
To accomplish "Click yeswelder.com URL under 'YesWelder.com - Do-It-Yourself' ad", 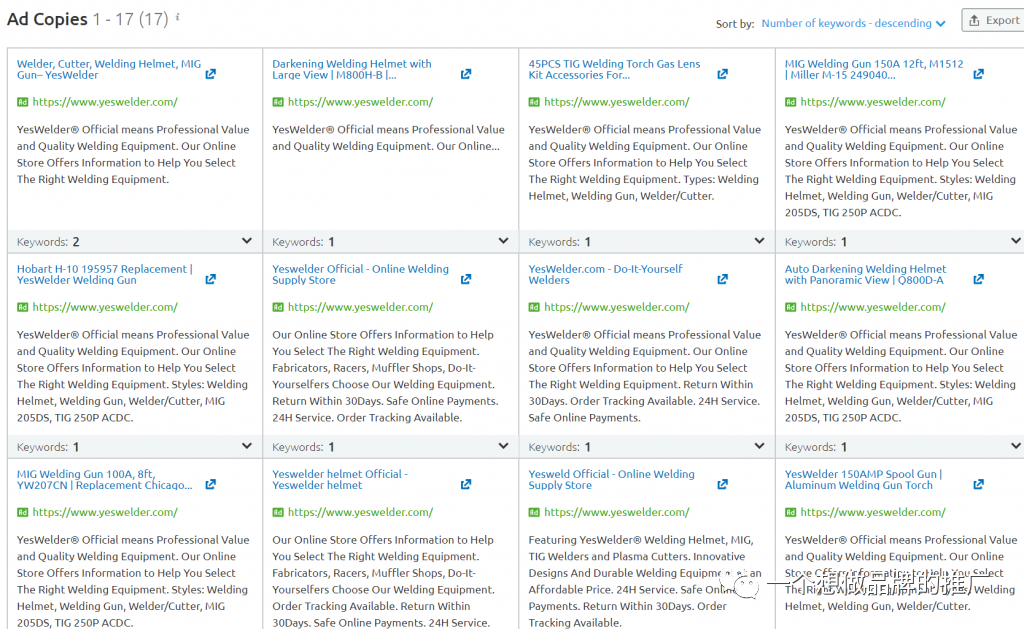I will click(x=616, y=307).
